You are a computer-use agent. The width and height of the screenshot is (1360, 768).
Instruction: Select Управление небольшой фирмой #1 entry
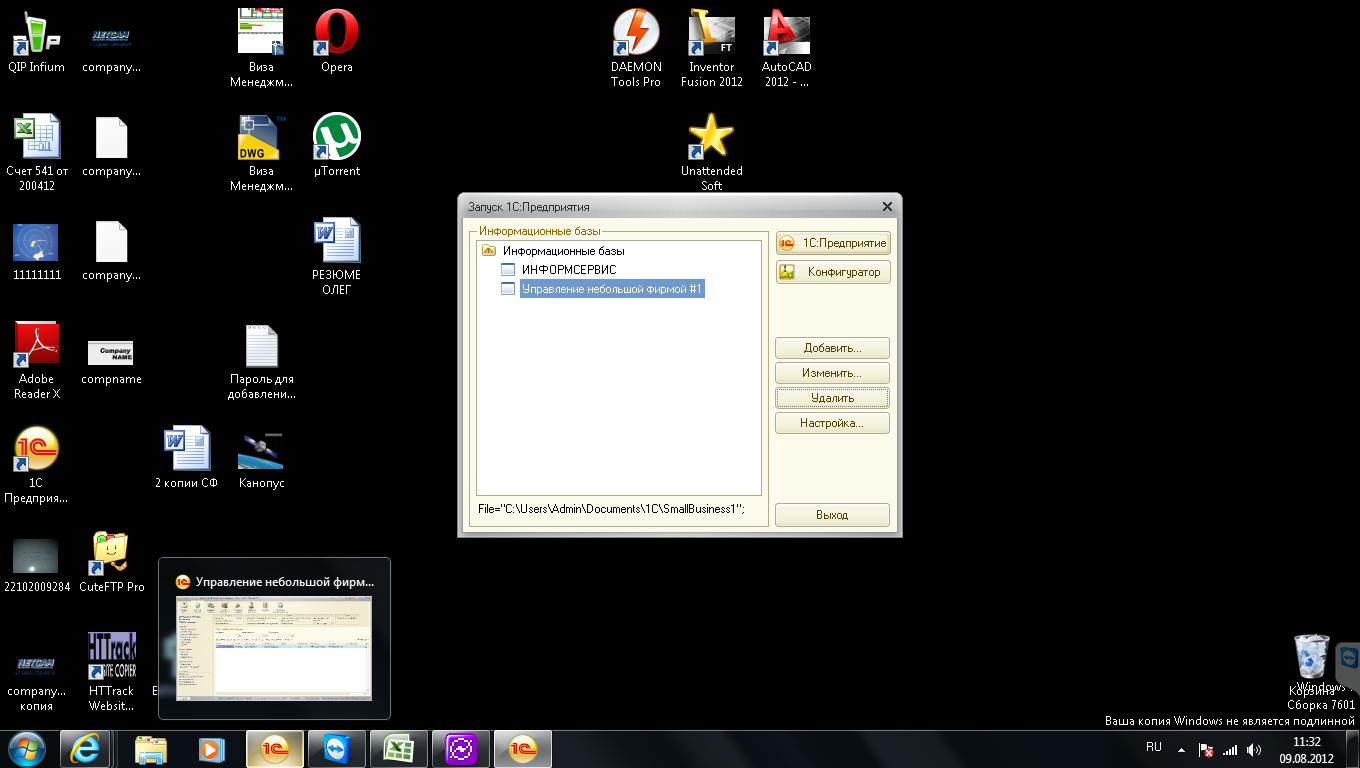[612, 289]
